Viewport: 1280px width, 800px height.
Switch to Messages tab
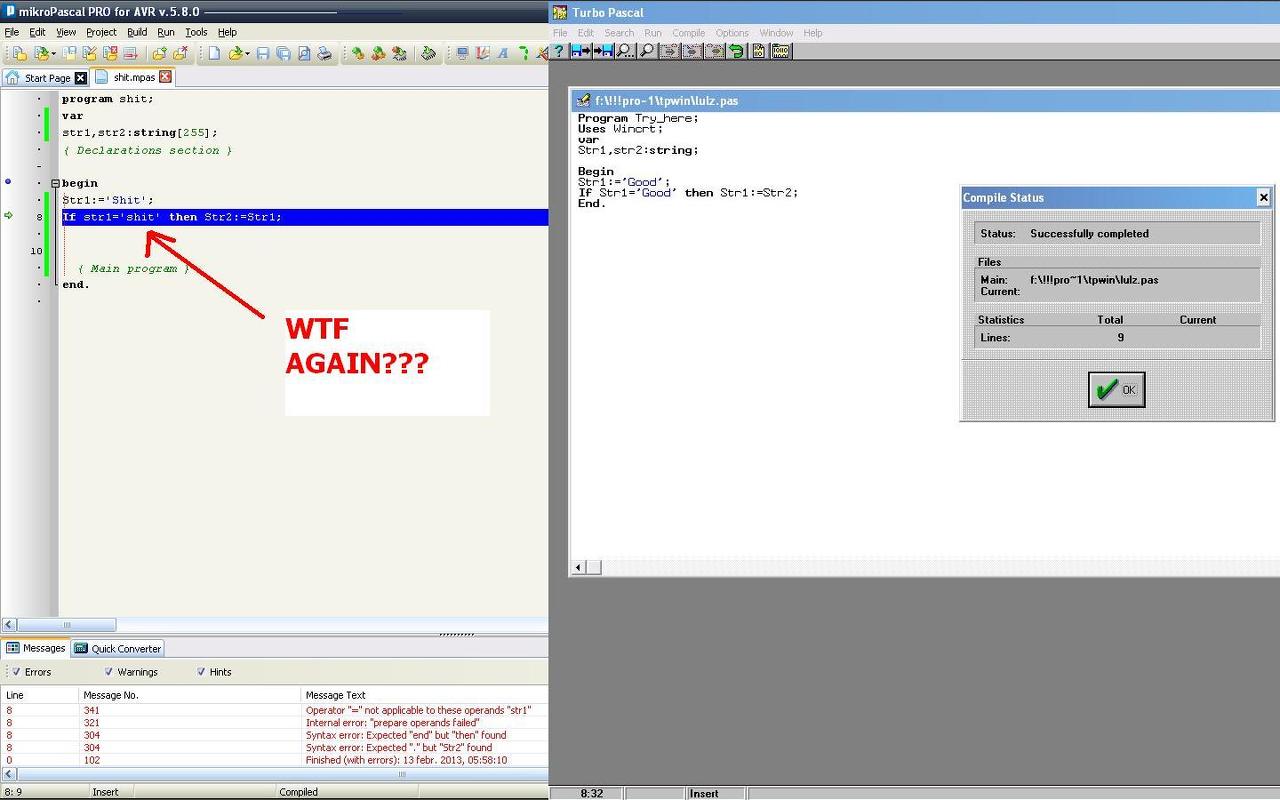click(x=35, y=648)
